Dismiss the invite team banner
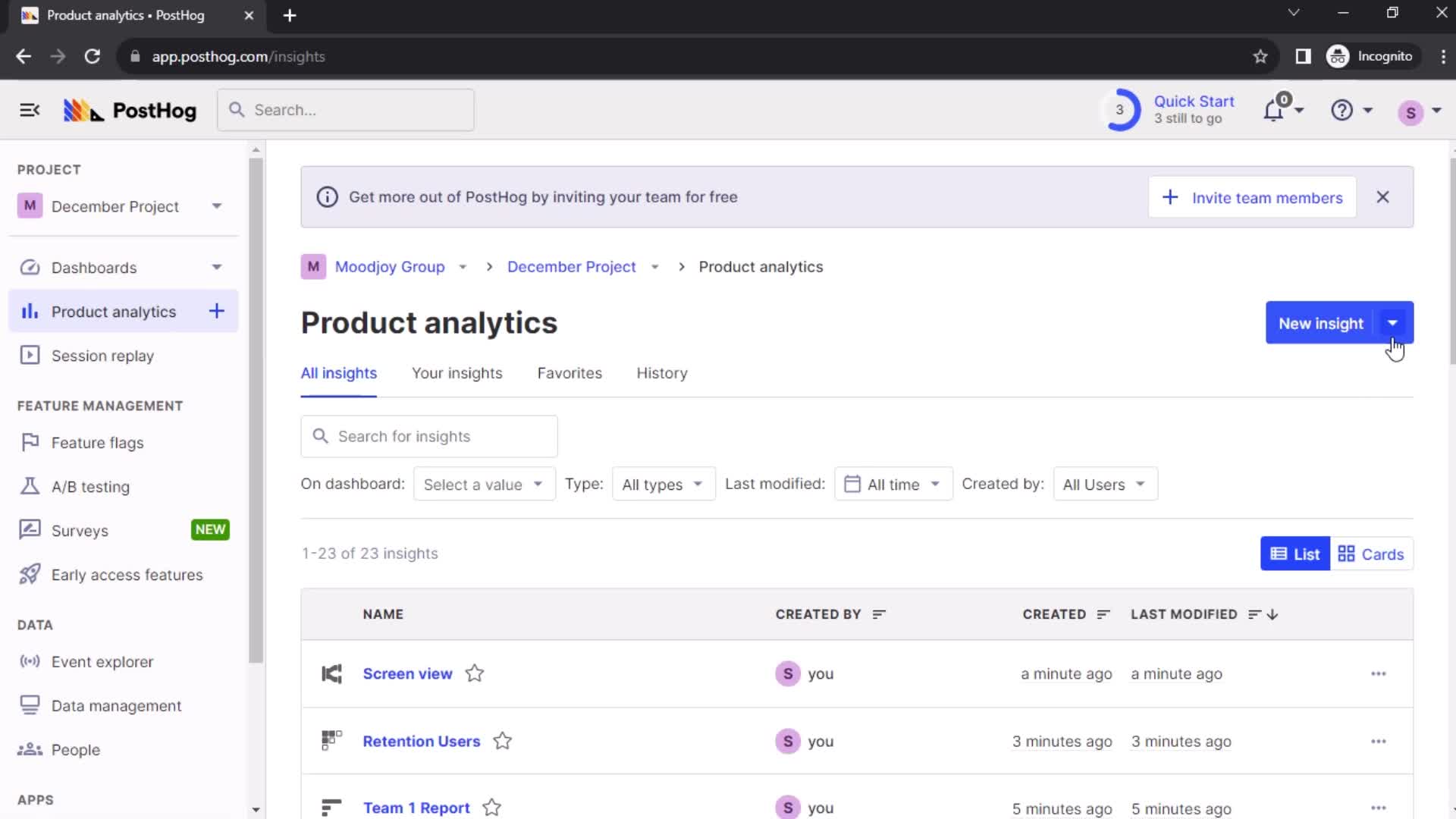 coord(1383,197)
